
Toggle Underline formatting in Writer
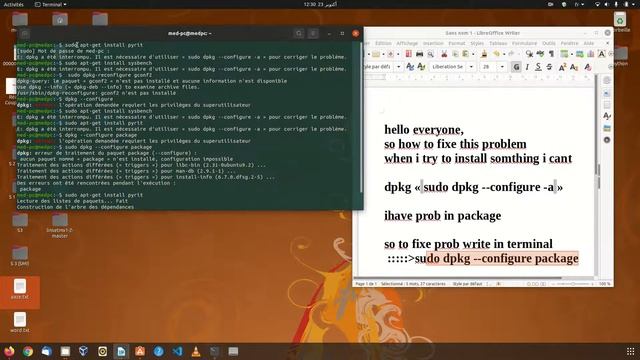tap(538, 67)
